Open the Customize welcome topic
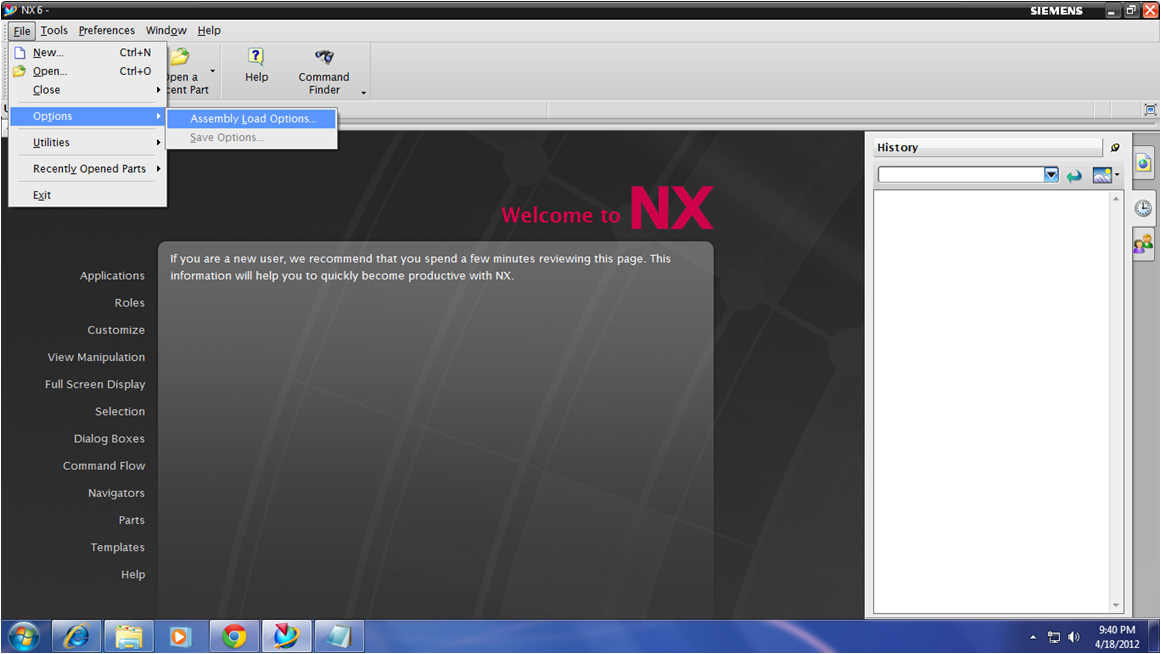This screenshot has width=1161, height=654. pos(116,330)
